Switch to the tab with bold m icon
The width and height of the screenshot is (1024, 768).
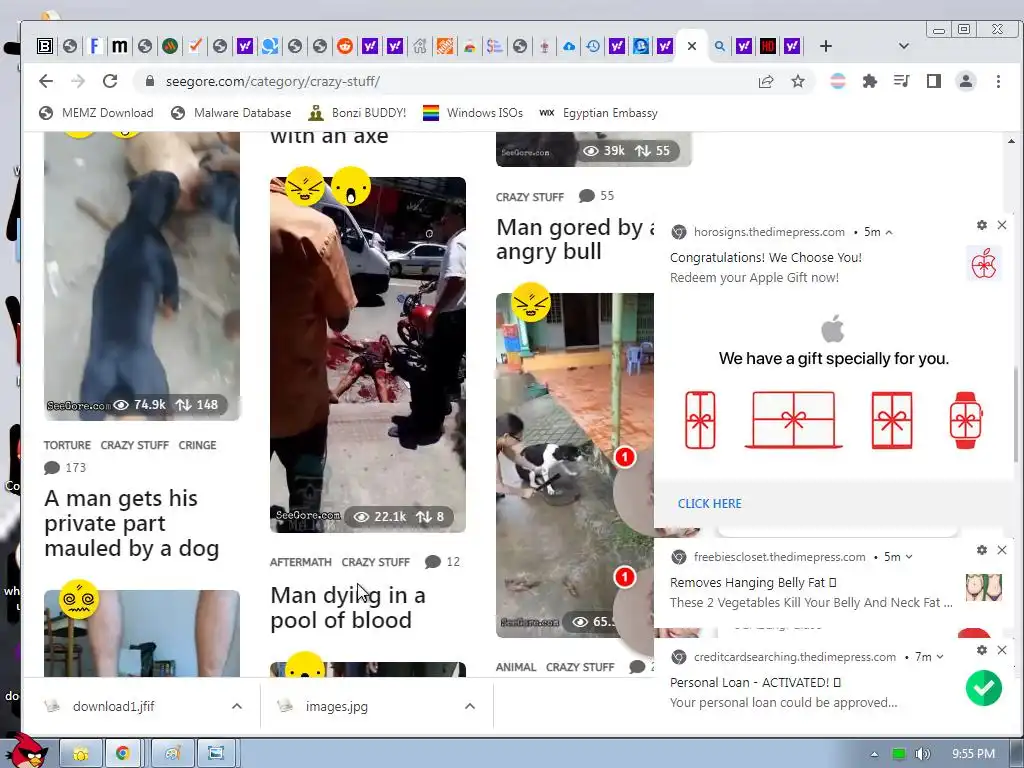[x=120, y=46]
